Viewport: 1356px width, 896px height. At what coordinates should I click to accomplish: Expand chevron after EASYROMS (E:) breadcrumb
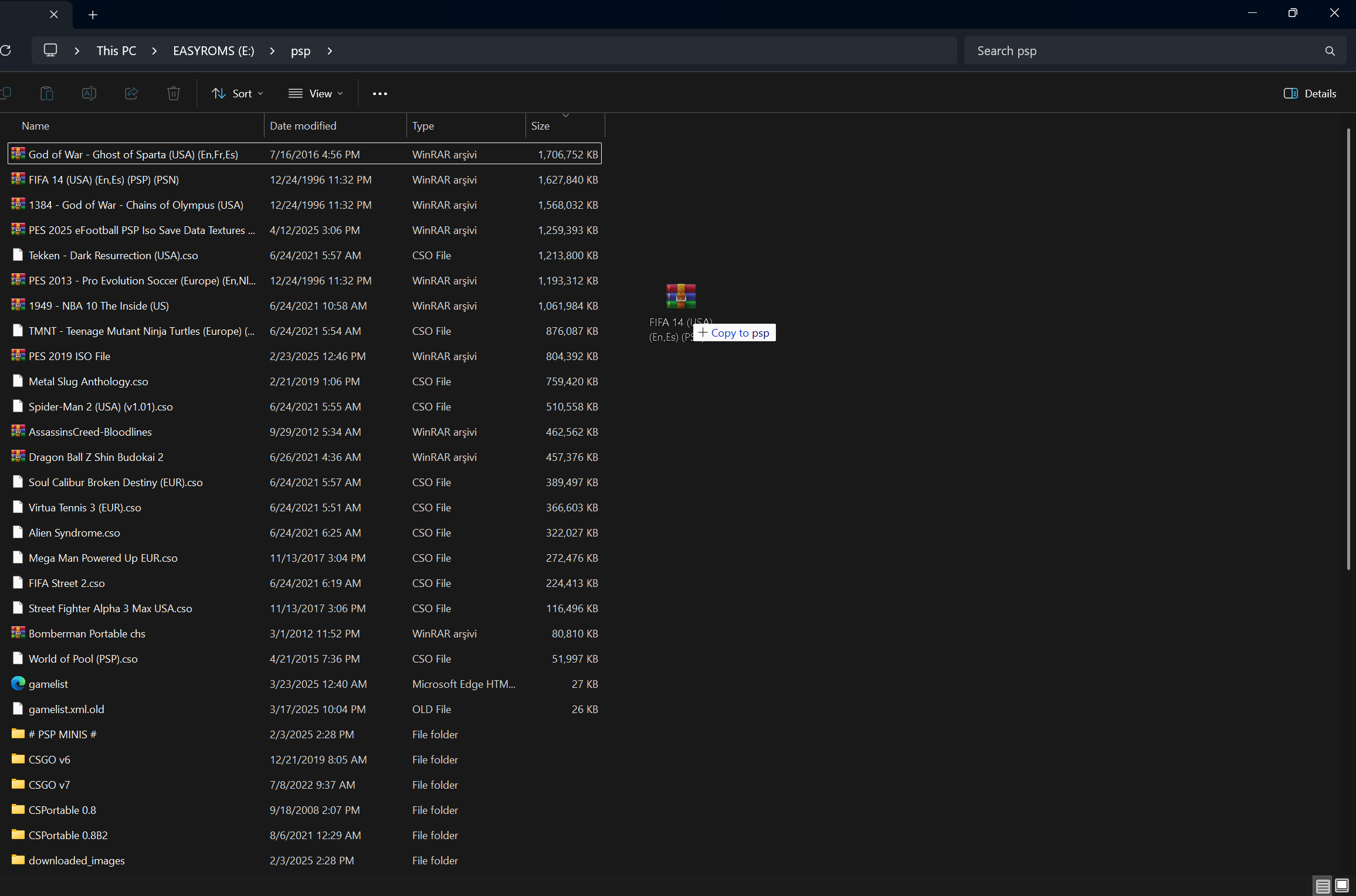(272, 51)
